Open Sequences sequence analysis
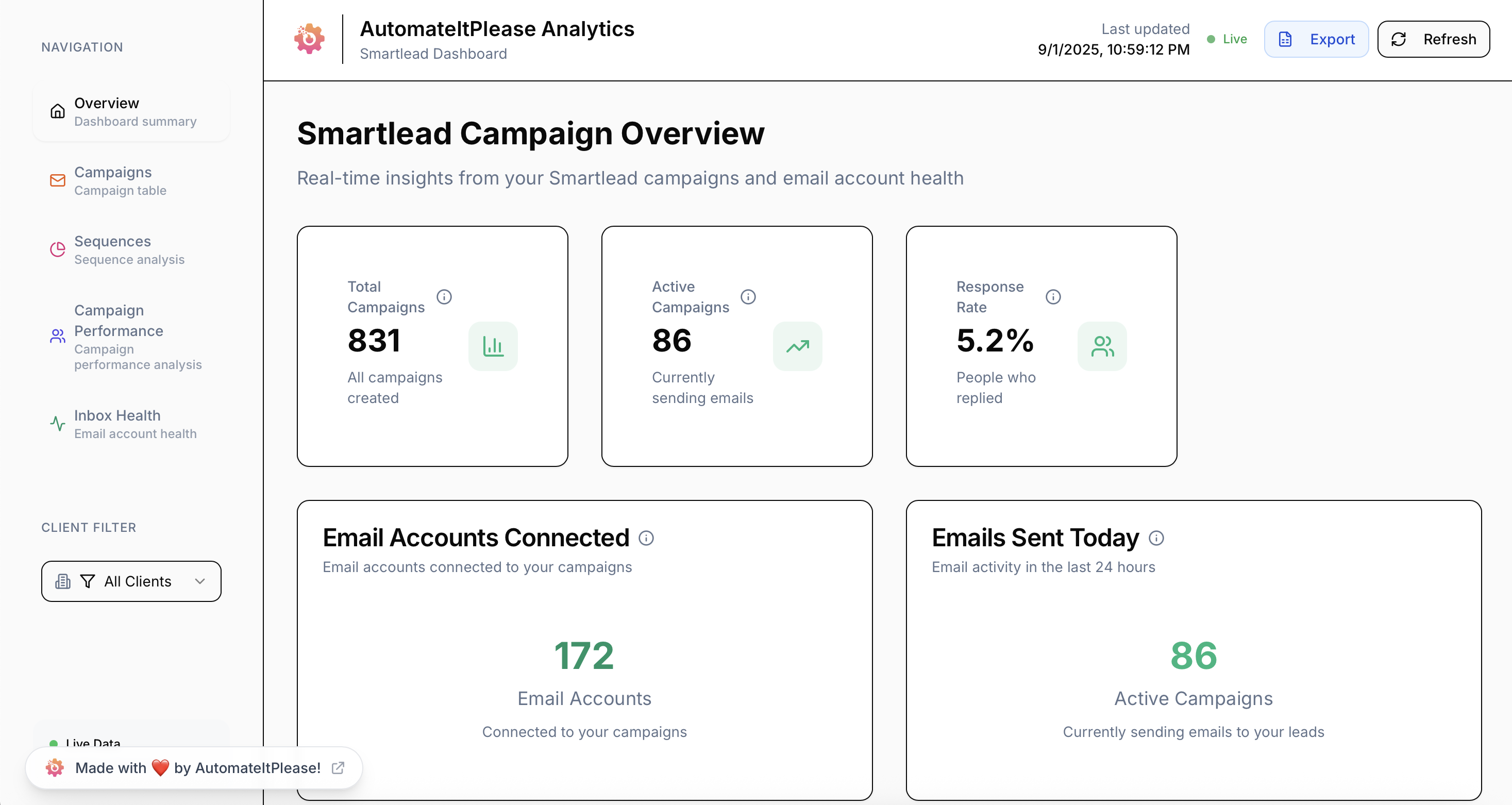This screenshot has width=1512, height=805. click(131, 250)
